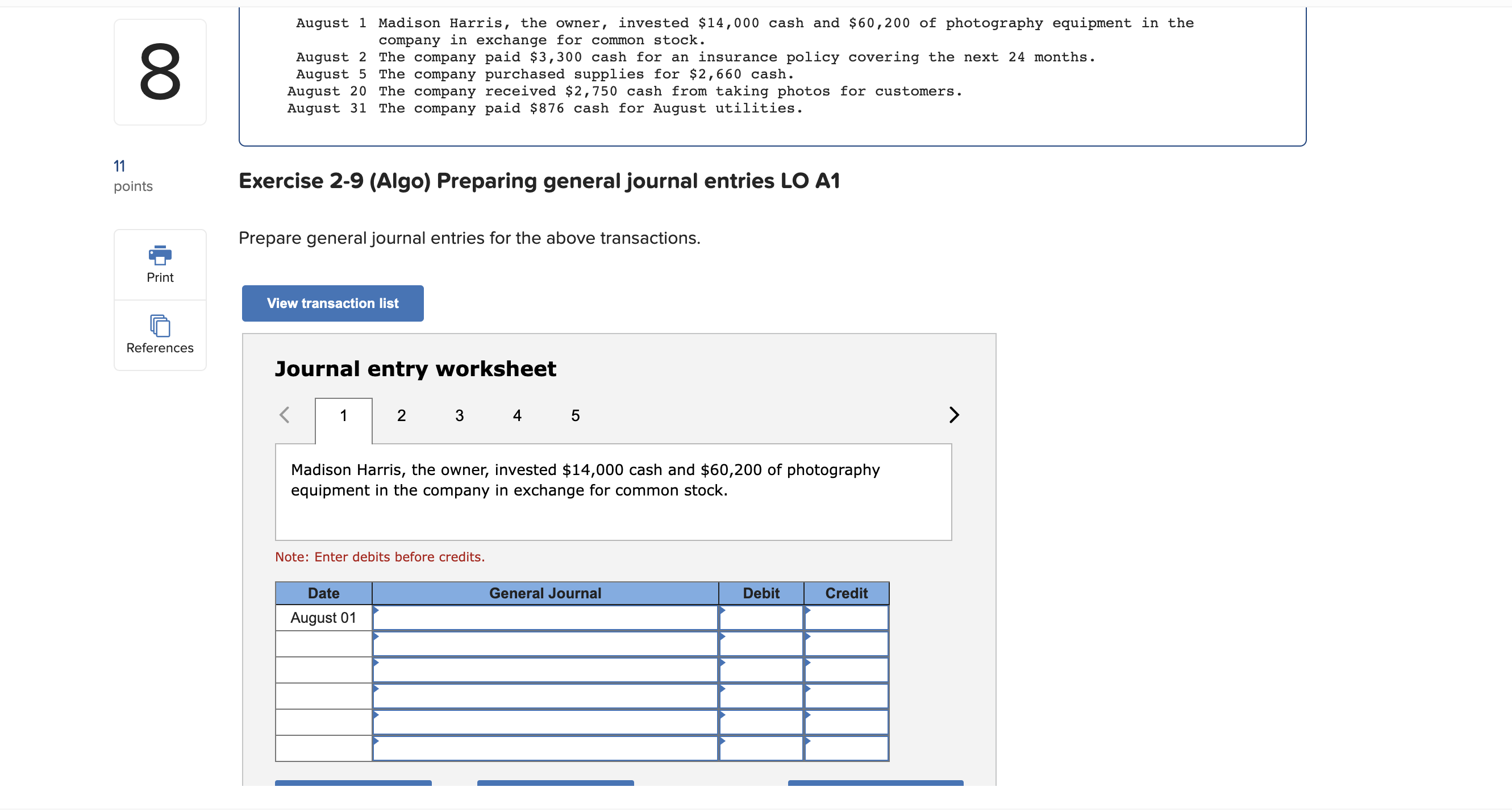1512x812 pixels.
Task: Click the question number 8 box
Action: pyautogui.click(x=160, y=72)
